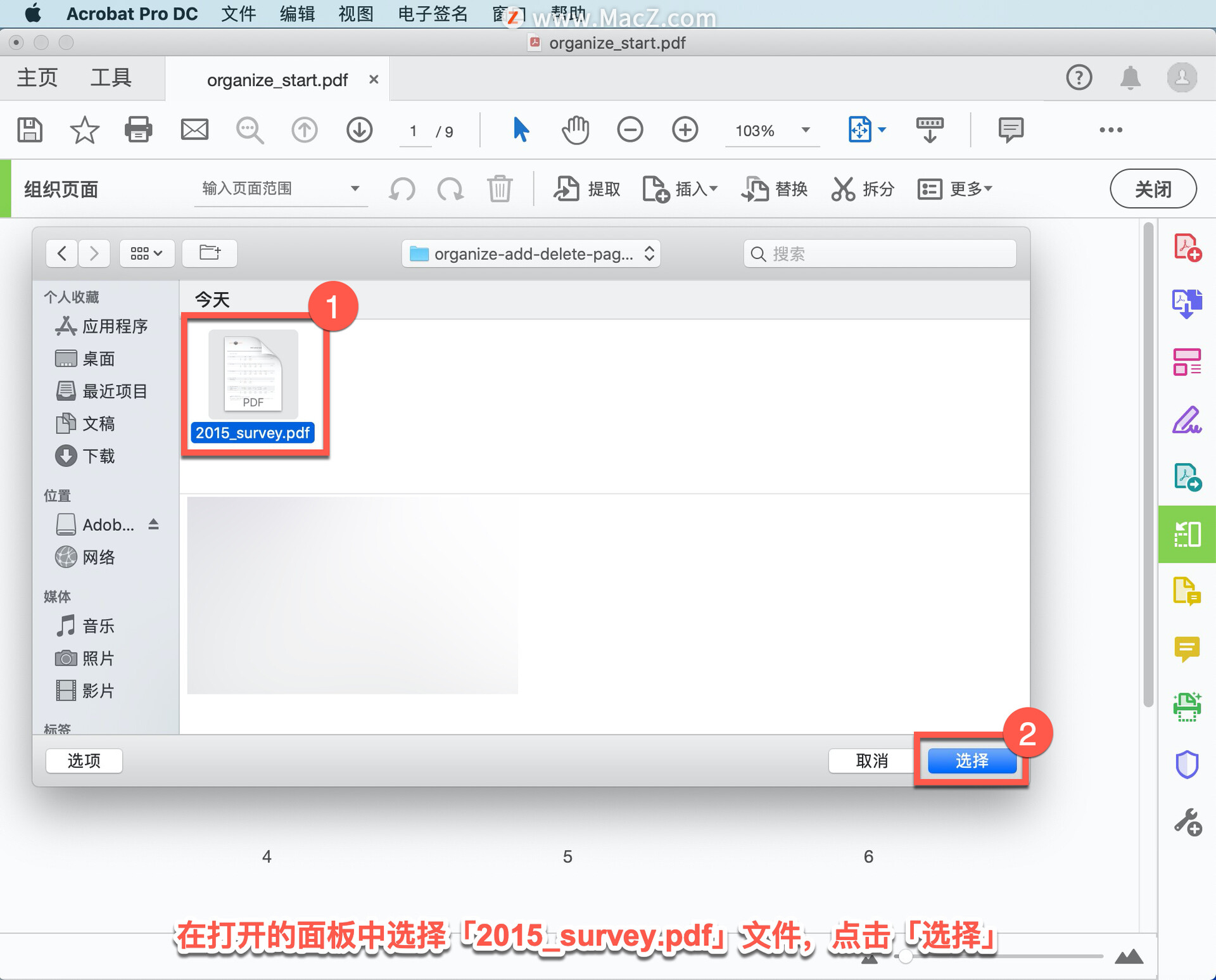Switch to the 主页 tab
Image resolution: width=1216 pixels, height=980 pixels.
(x=37, y=78)
